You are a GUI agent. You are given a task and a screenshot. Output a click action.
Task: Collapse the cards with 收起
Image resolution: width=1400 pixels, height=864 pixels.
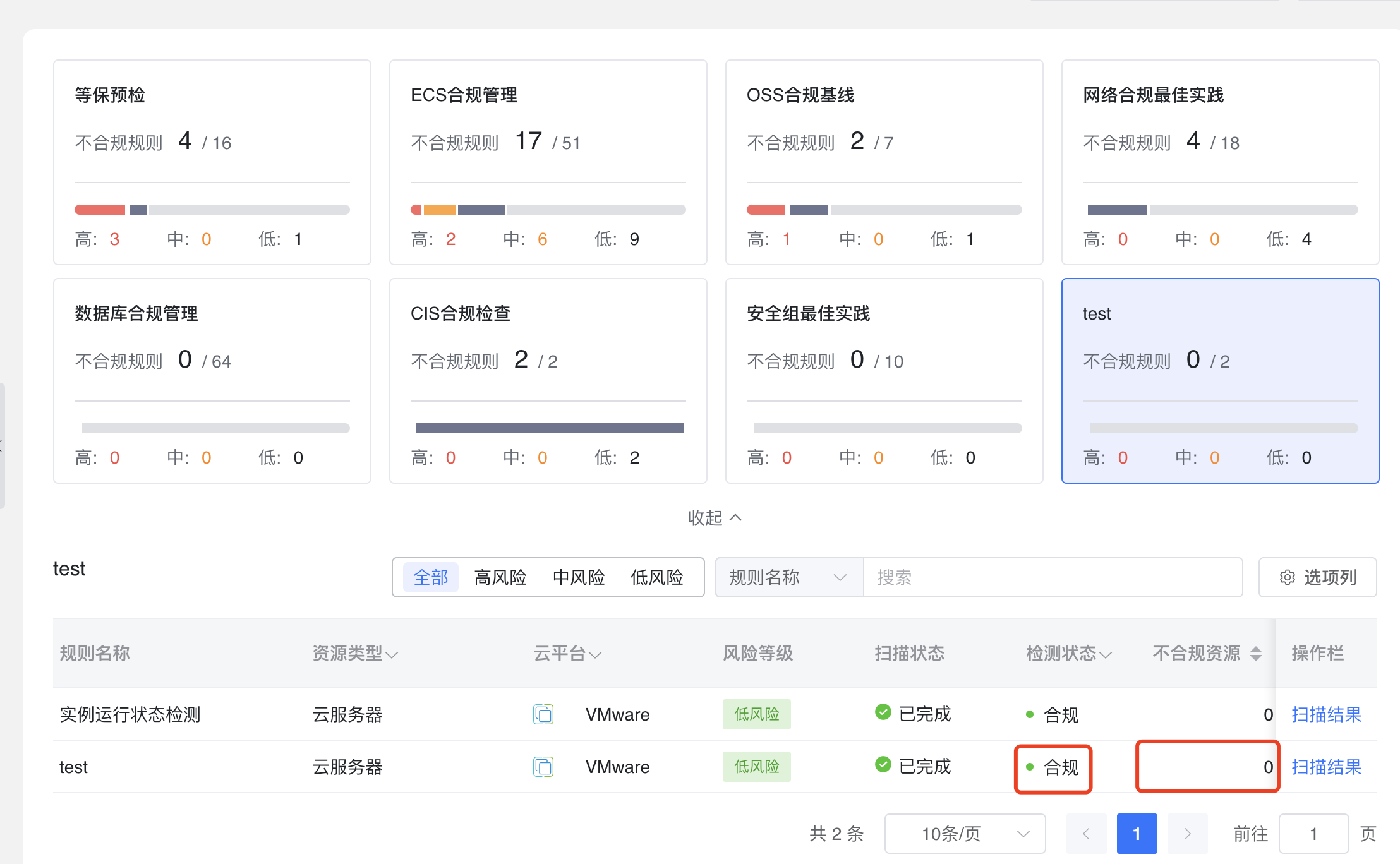(715, 518)
